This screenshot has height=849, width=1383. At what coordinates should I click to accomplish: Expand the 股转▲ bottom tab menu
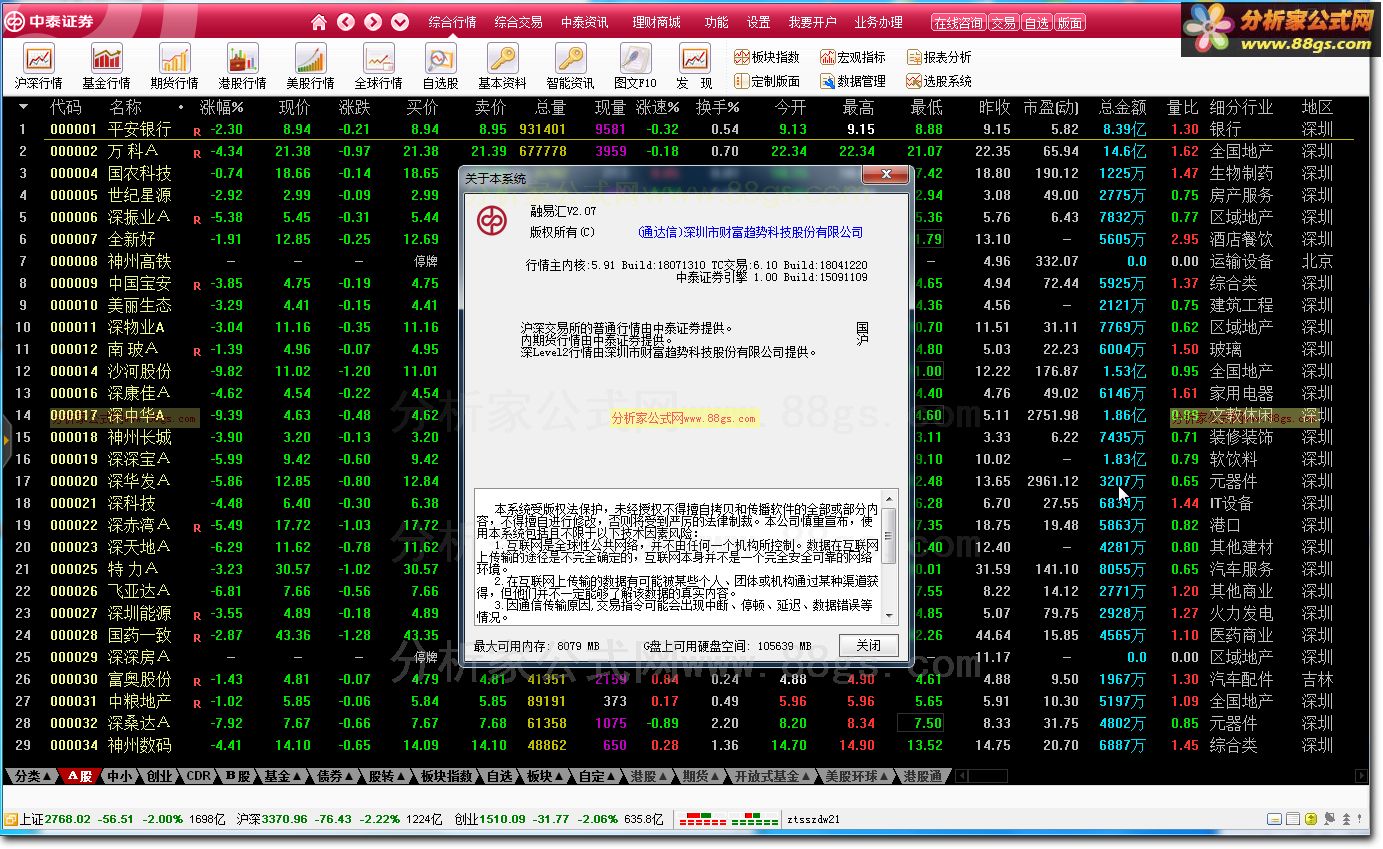pyautogui.click(x=386, y=776)
